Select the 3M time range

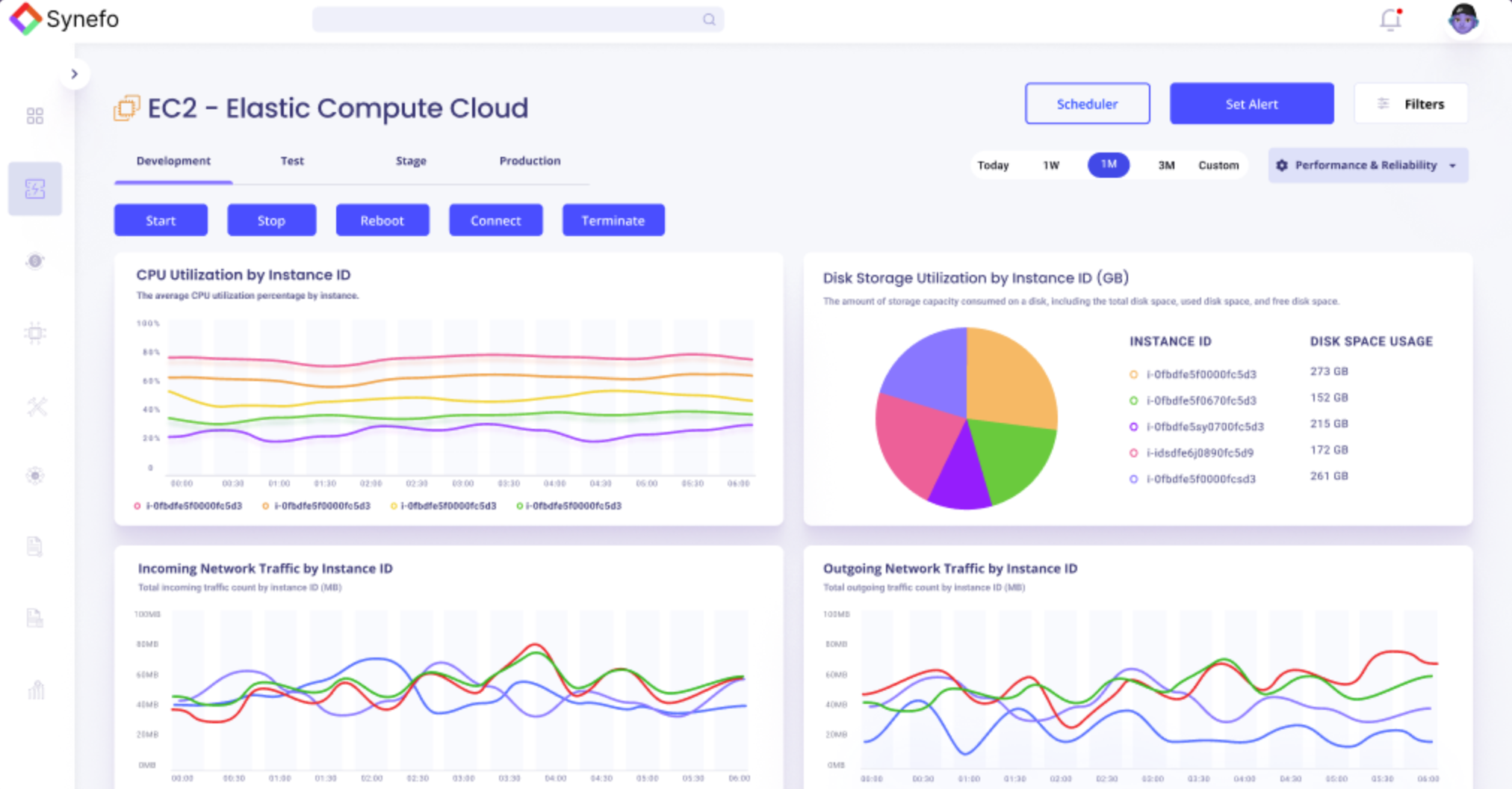[1166, 165]
